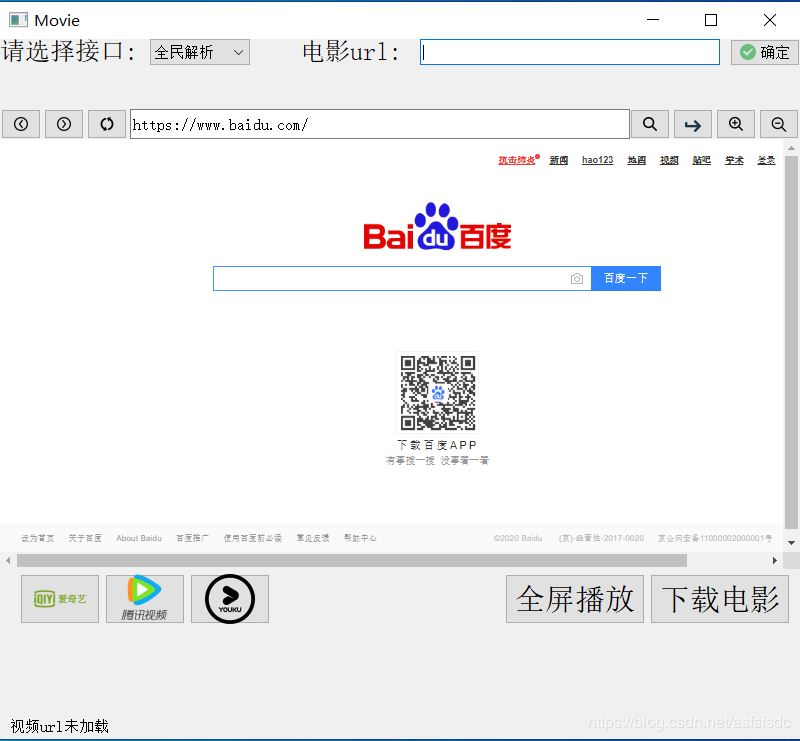The height and width of the screenshot is (741, 800).
Task: Click the 意见反馈 footer link
Action: tap(313, 538)
